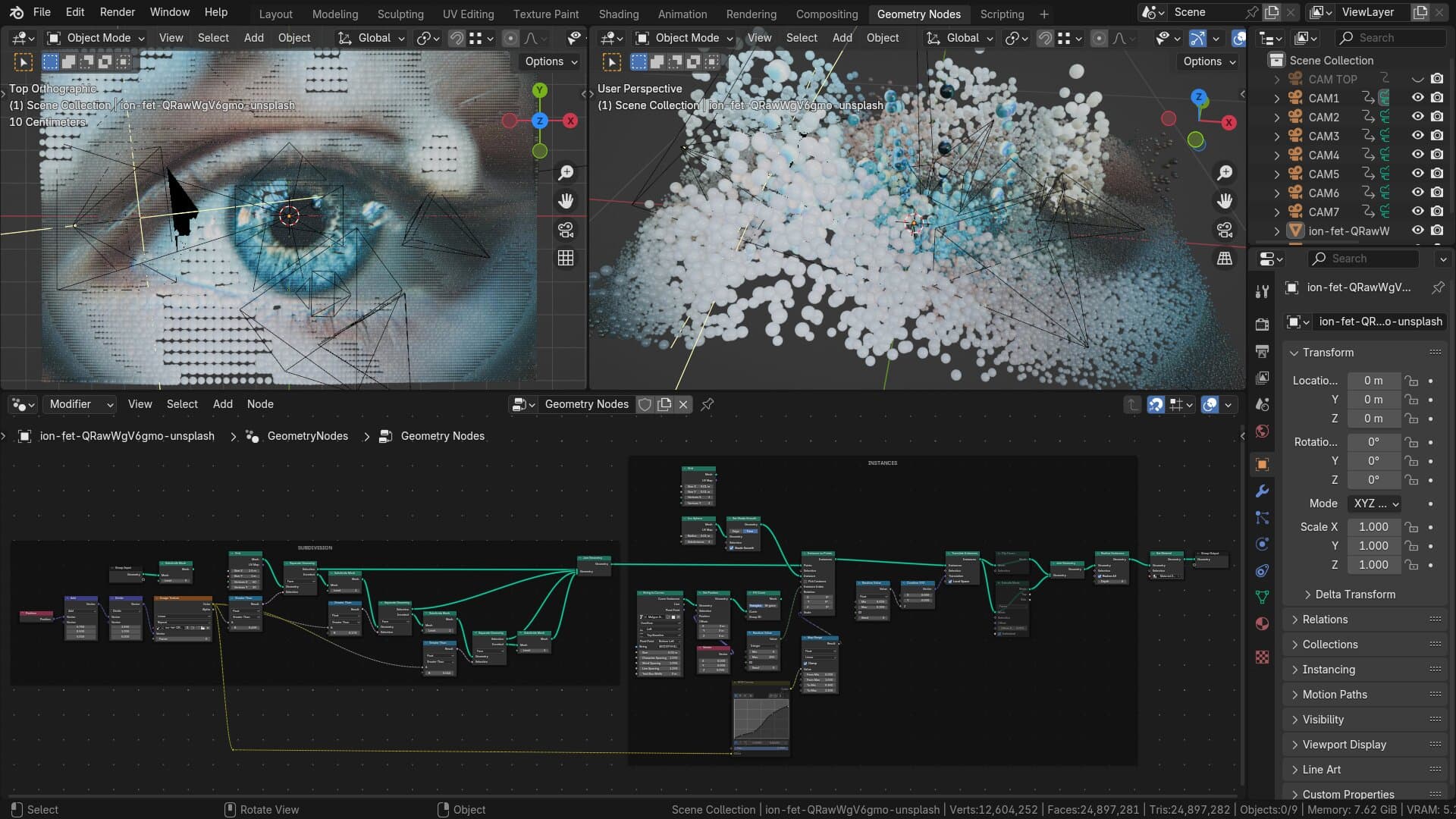Click zoom magnifier in left viewport
This screenshot has width=1456, height=819.
click(566, 173)
